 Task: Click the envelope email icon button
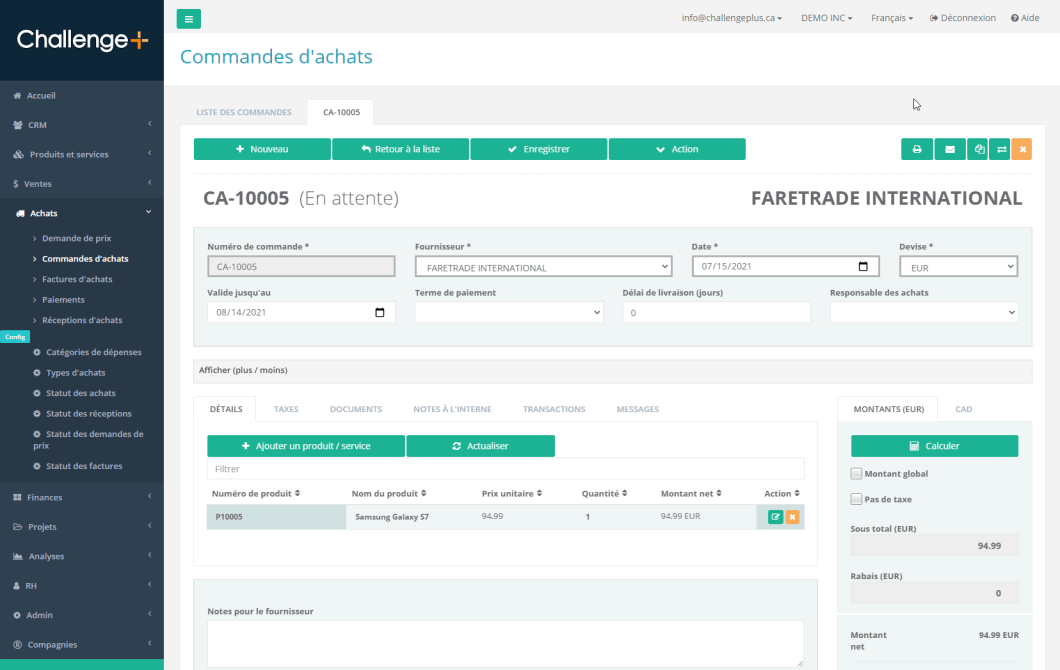pos(950,149)
